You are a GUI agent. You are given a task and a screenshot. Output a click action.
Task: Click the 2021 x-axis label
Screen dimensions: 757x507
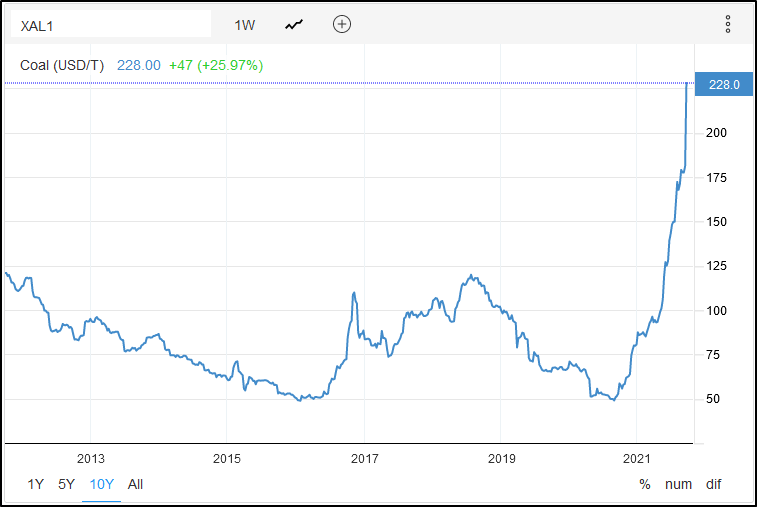pos(637,459)
